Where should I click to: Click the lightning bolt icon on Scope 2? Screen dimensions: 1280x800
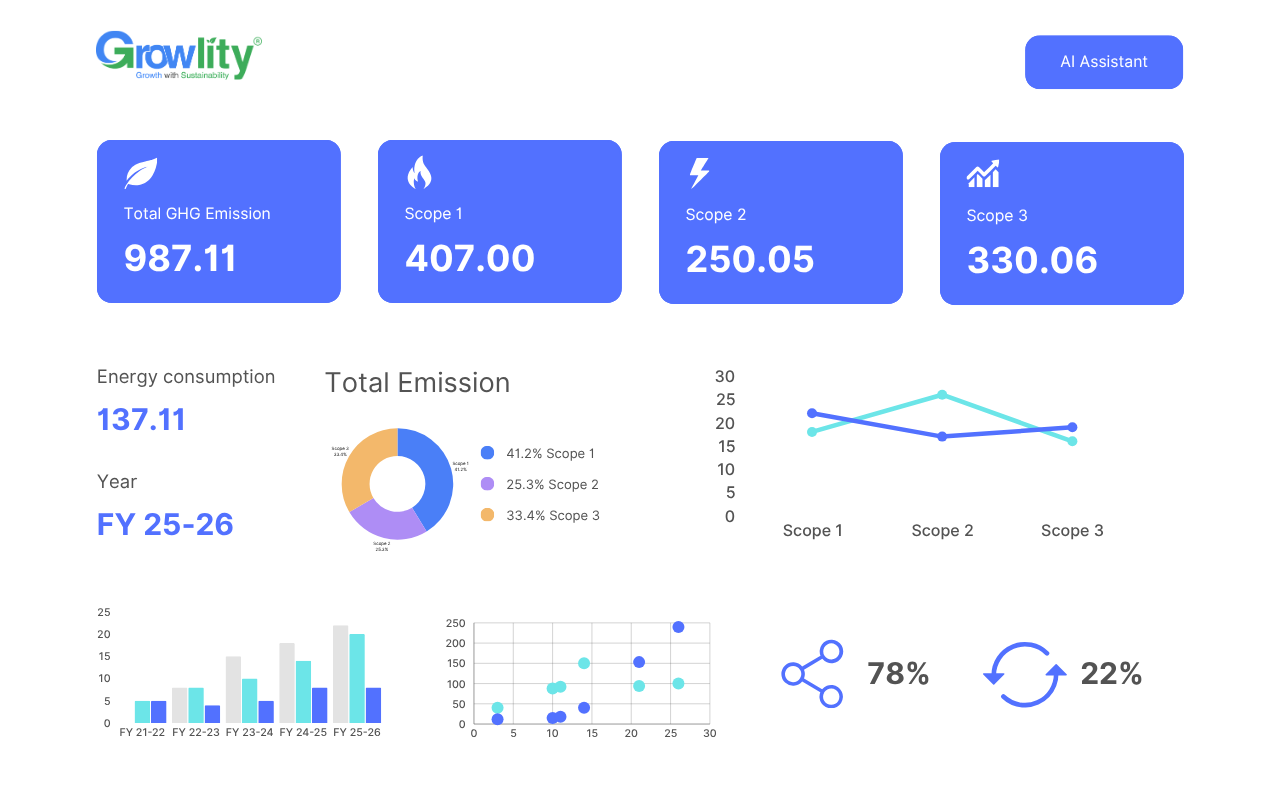point(699,173)
